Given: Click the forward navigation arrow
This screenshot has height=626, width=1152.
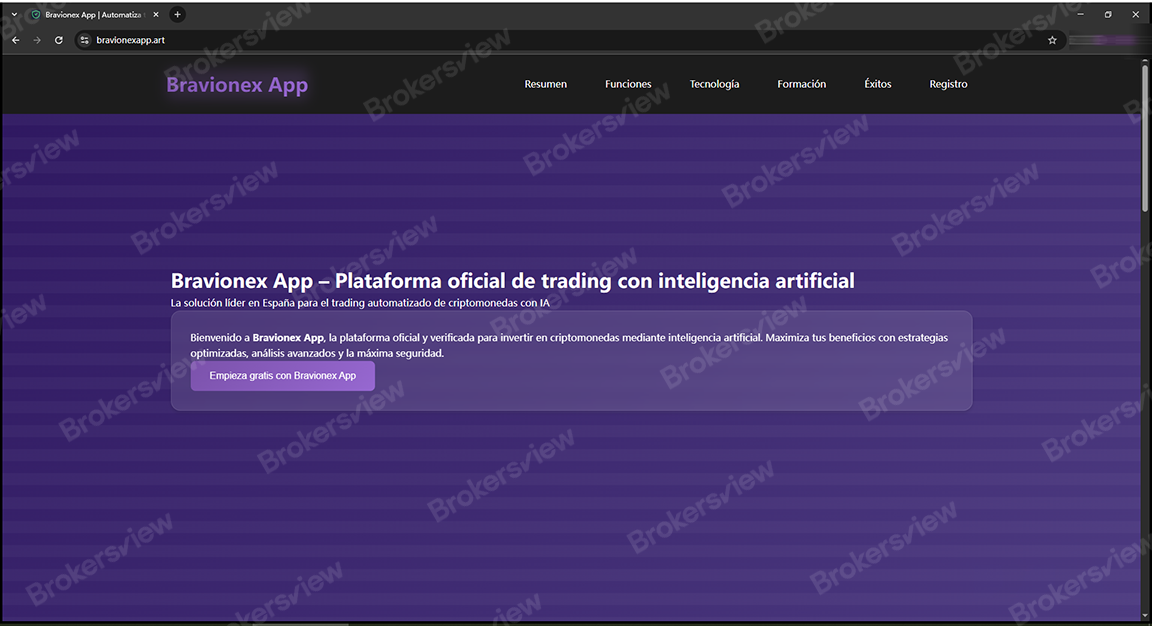Looking at the screenshot, I should (36, 40).
